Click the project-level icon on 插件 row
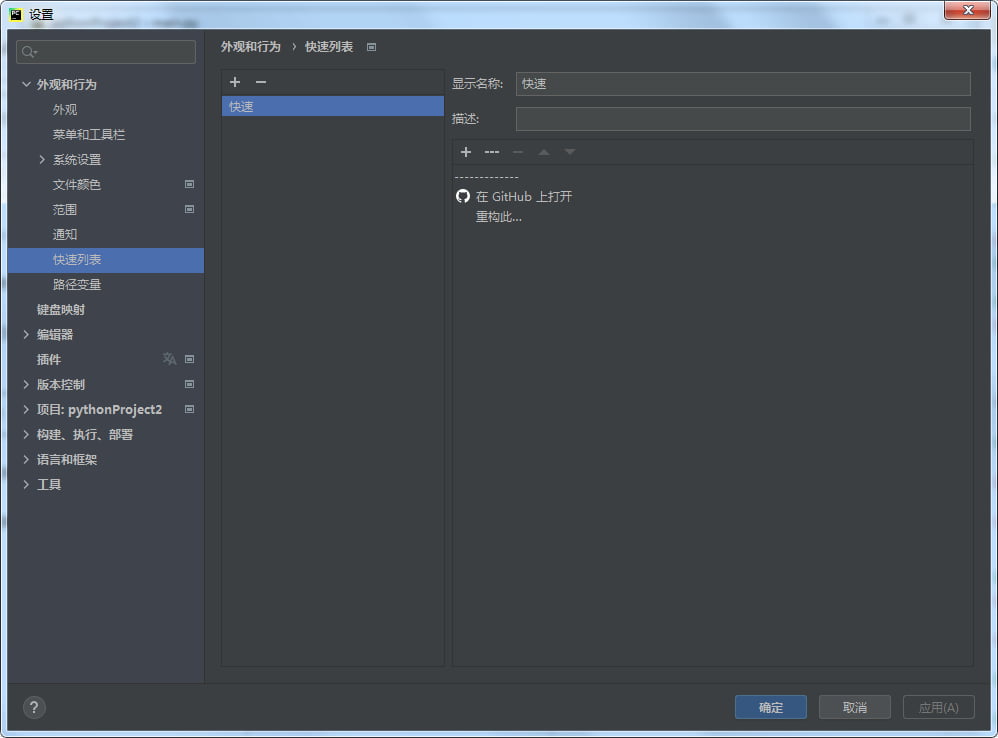 [189, 359]
